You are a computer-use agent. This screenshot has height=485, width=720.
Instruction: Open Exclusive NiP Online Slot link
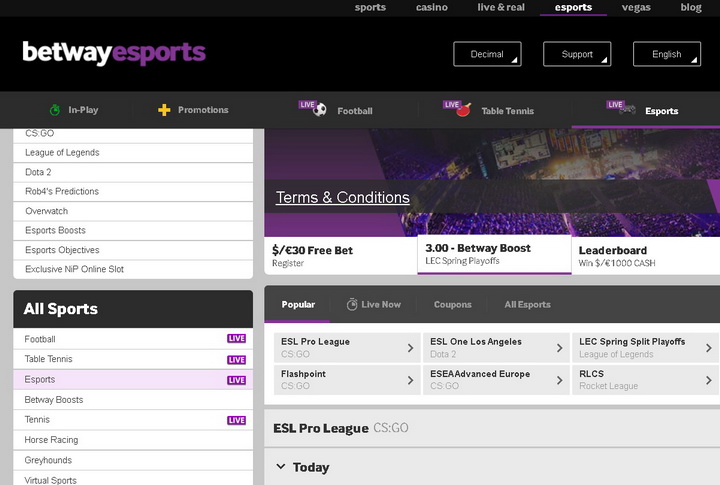(133, 269)
